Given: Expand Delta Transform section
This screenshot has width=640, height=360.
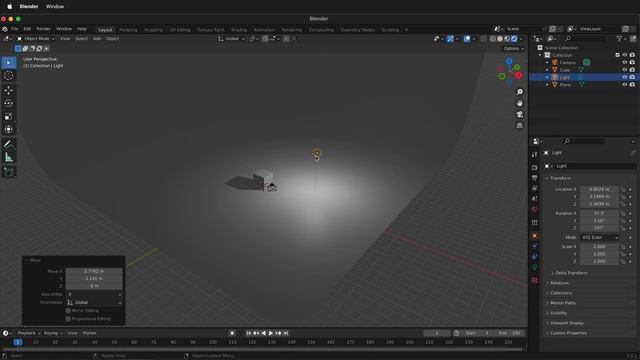Looking at the screenshot, I should [x=570, y=273].
